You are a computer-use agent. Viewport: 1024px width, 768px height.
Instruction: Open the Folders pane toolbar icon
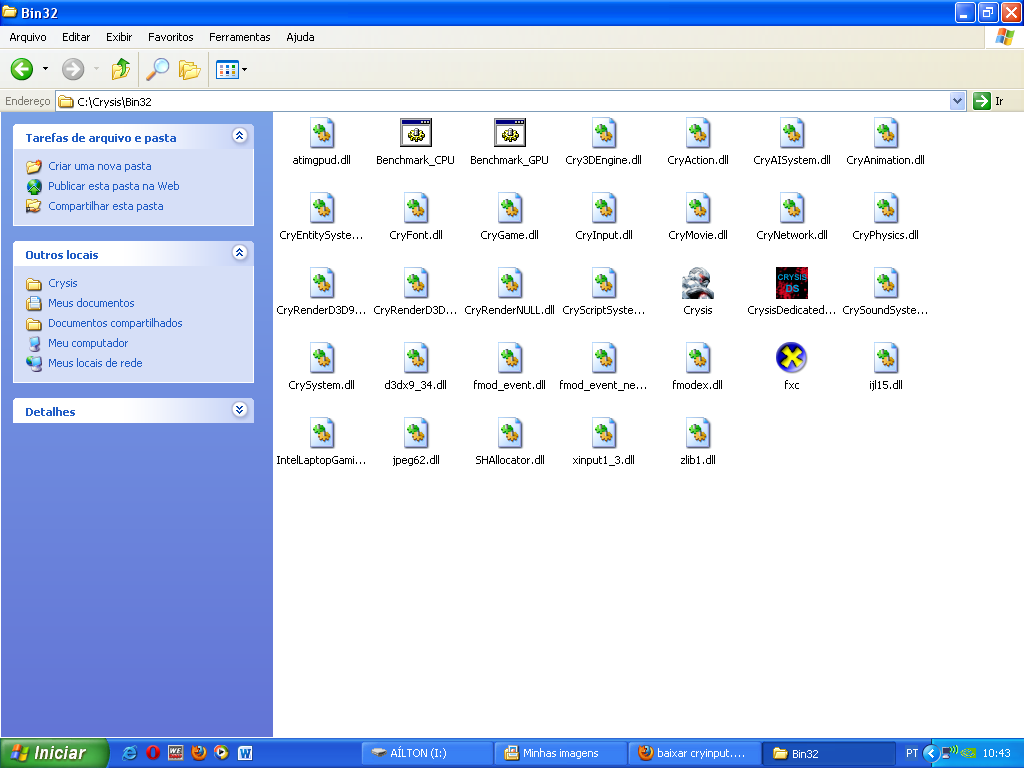click(x=189, y=69)
